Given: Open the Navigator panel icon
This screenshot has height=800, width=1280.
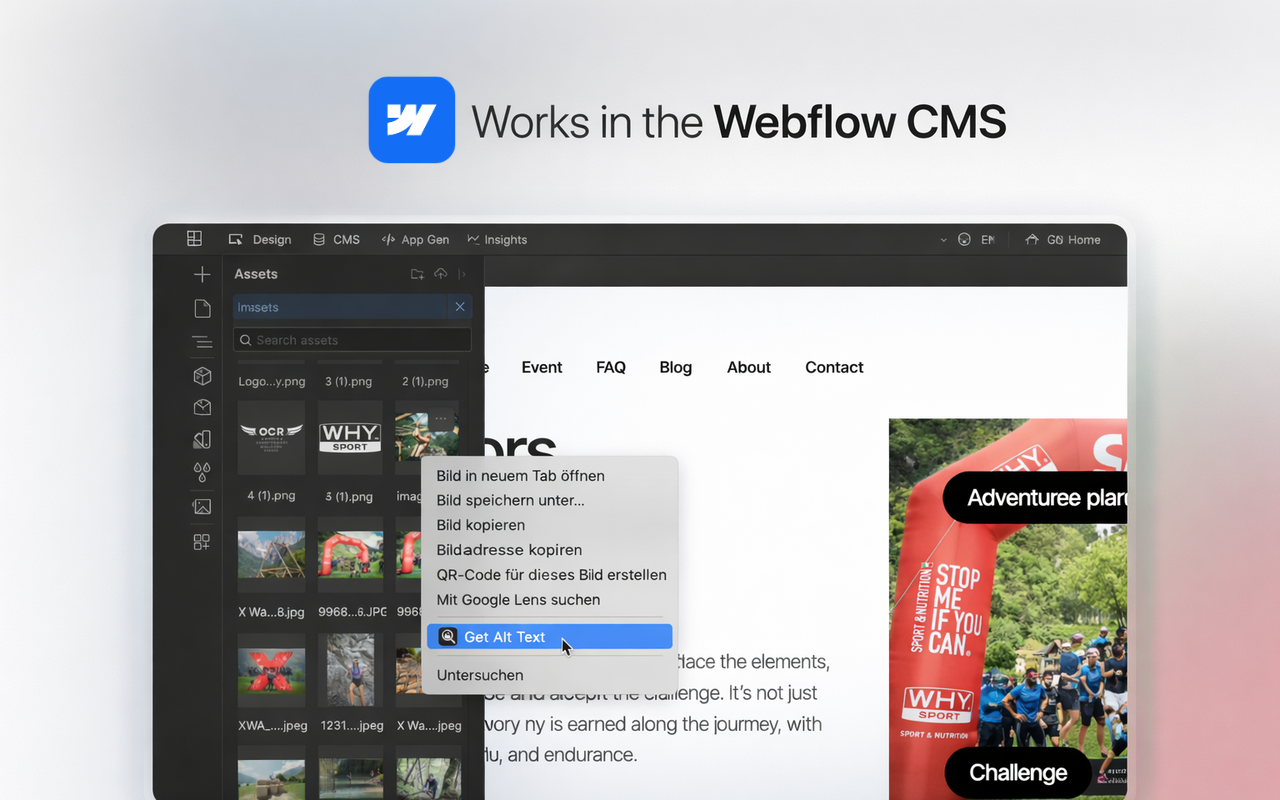Looking at the screenshot, I should click(x=202, y=342).
